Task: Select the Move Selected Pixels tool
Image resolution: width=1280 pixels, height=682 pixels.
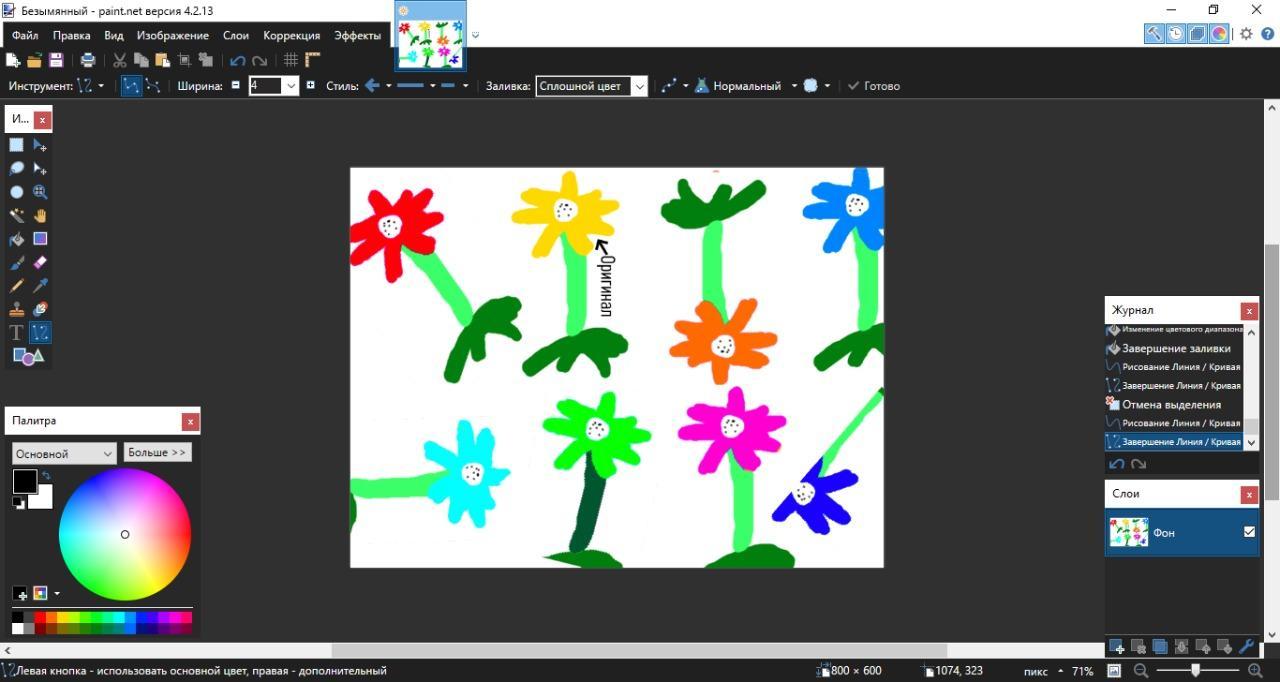Action: coord(40,145)
